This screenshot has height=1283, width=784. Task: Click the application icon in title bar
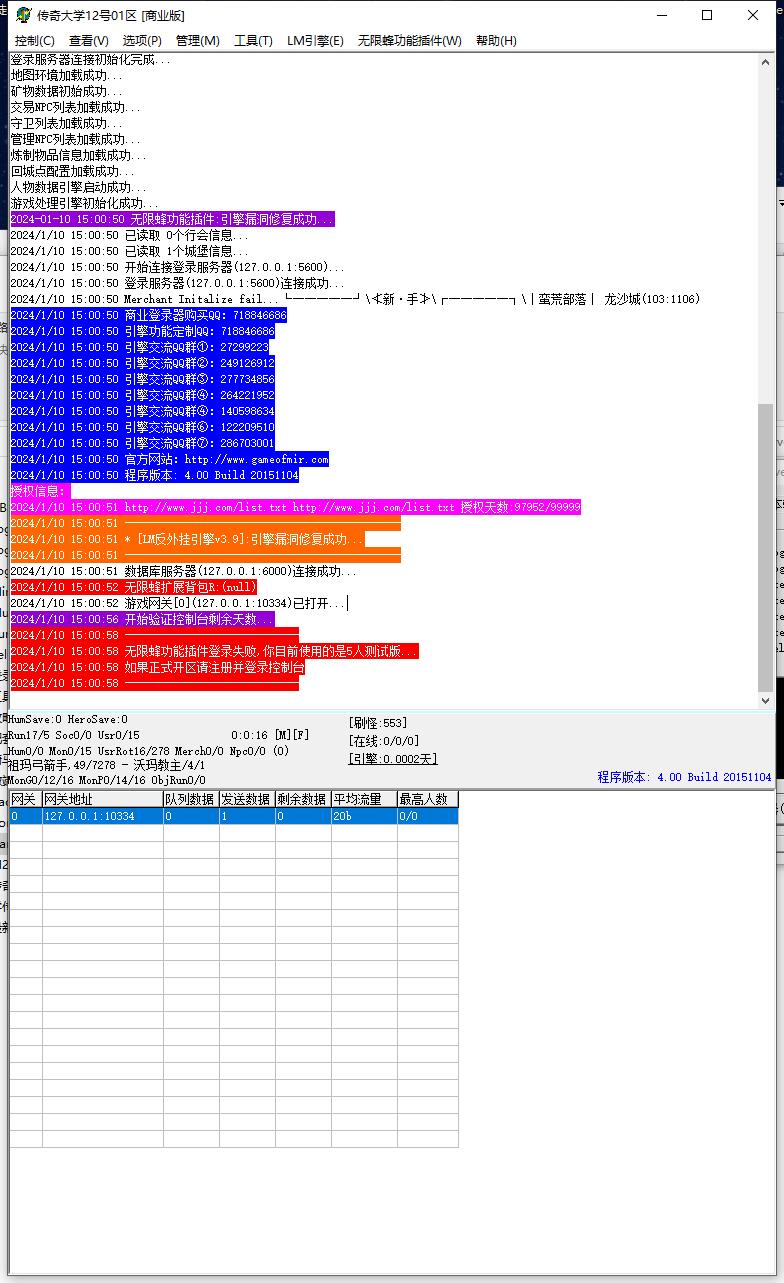tap(22, 15)
